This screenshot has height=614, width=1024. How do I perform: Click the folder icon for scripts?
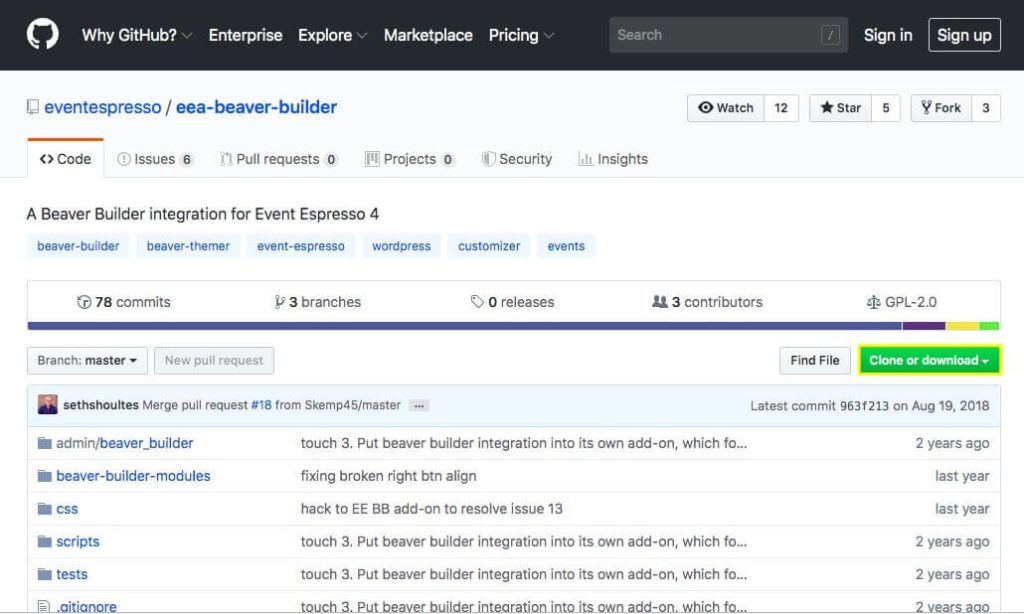coord(44,541)
